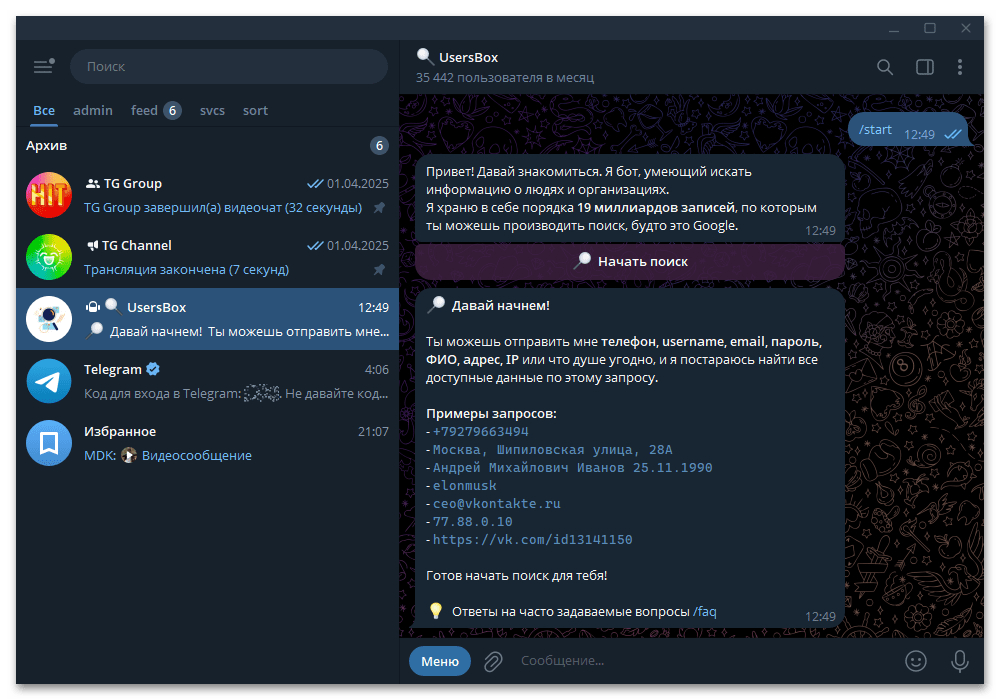Click 35 442 пользователя в месяц subtitle
The height and width of the screenshot is (700, 1000).
[x=505, y=78]
